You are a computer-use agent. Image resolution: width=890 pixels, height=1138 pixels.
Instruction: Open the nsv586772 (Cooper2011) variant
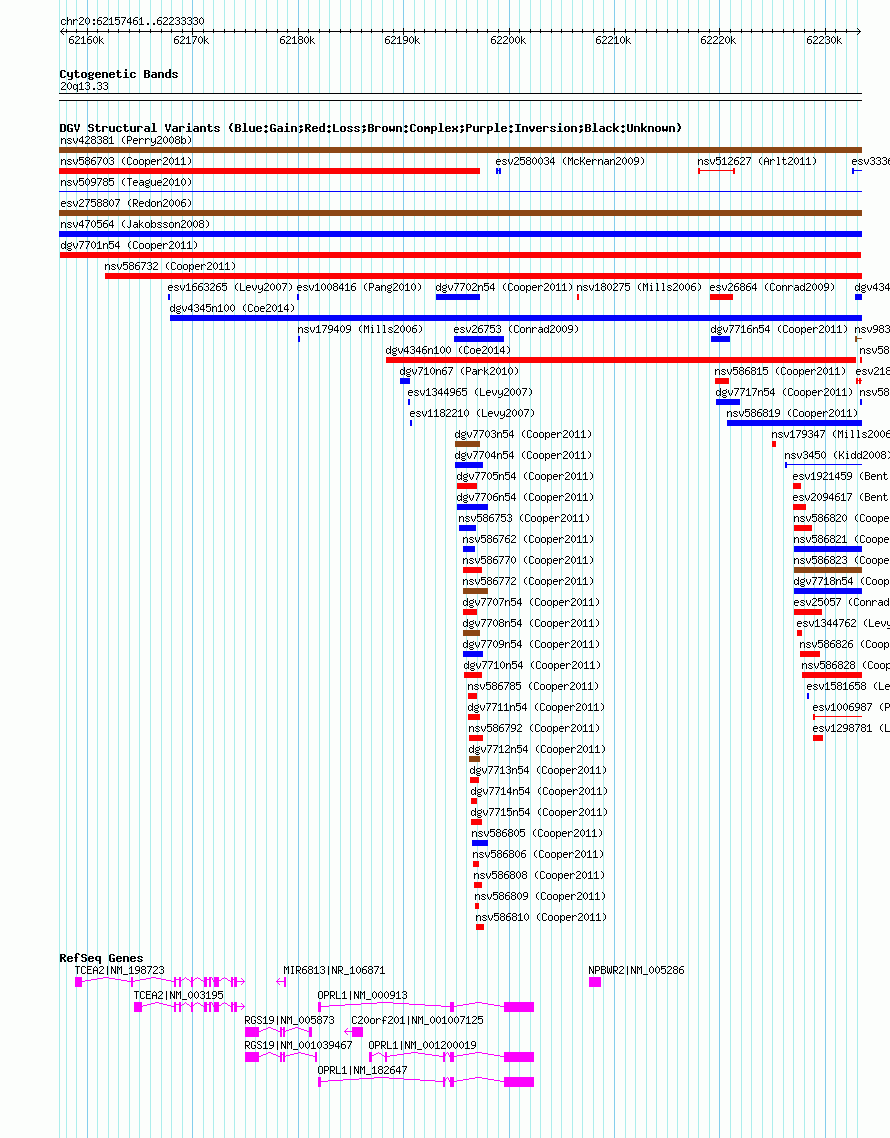(528, 582)
